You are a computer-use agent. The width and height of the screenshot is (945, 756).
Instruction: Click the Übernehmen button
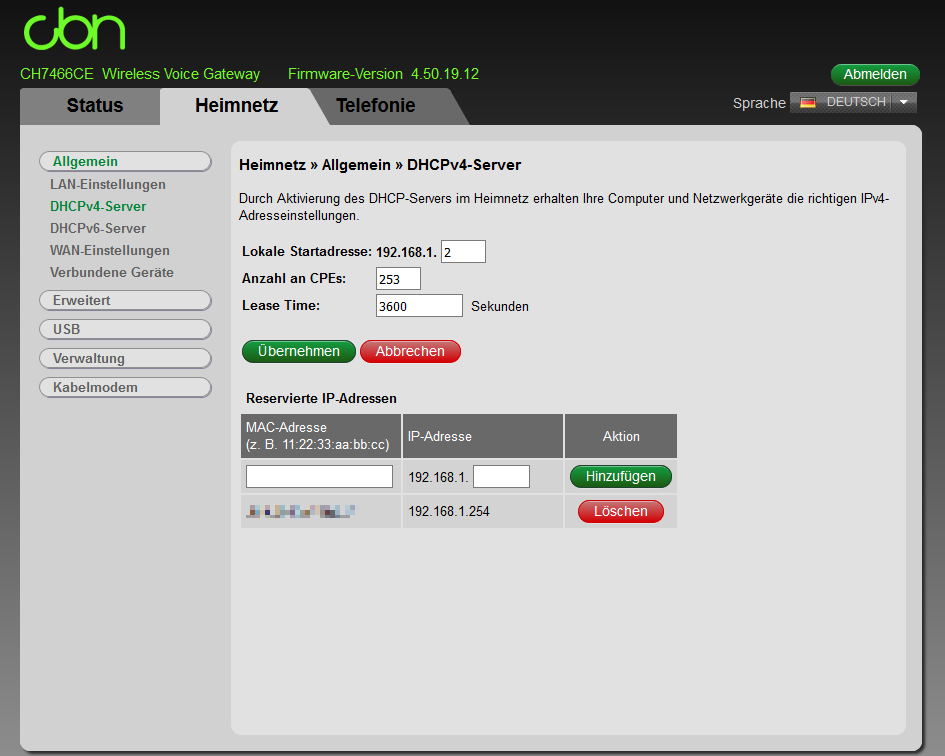[x=298, y=351]
